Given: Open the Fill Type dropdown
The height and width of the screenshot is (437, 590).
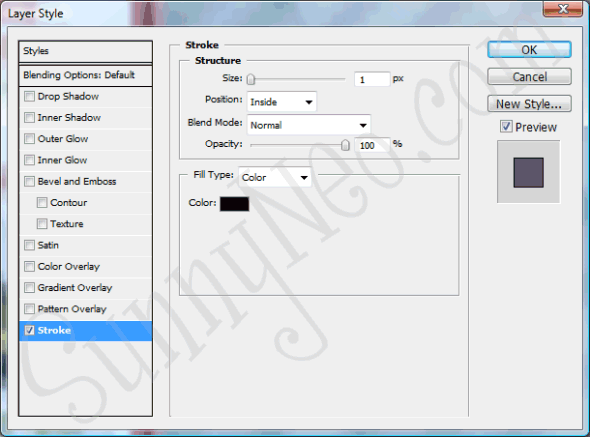Looking at the screenshot, I should coord(275,177).
